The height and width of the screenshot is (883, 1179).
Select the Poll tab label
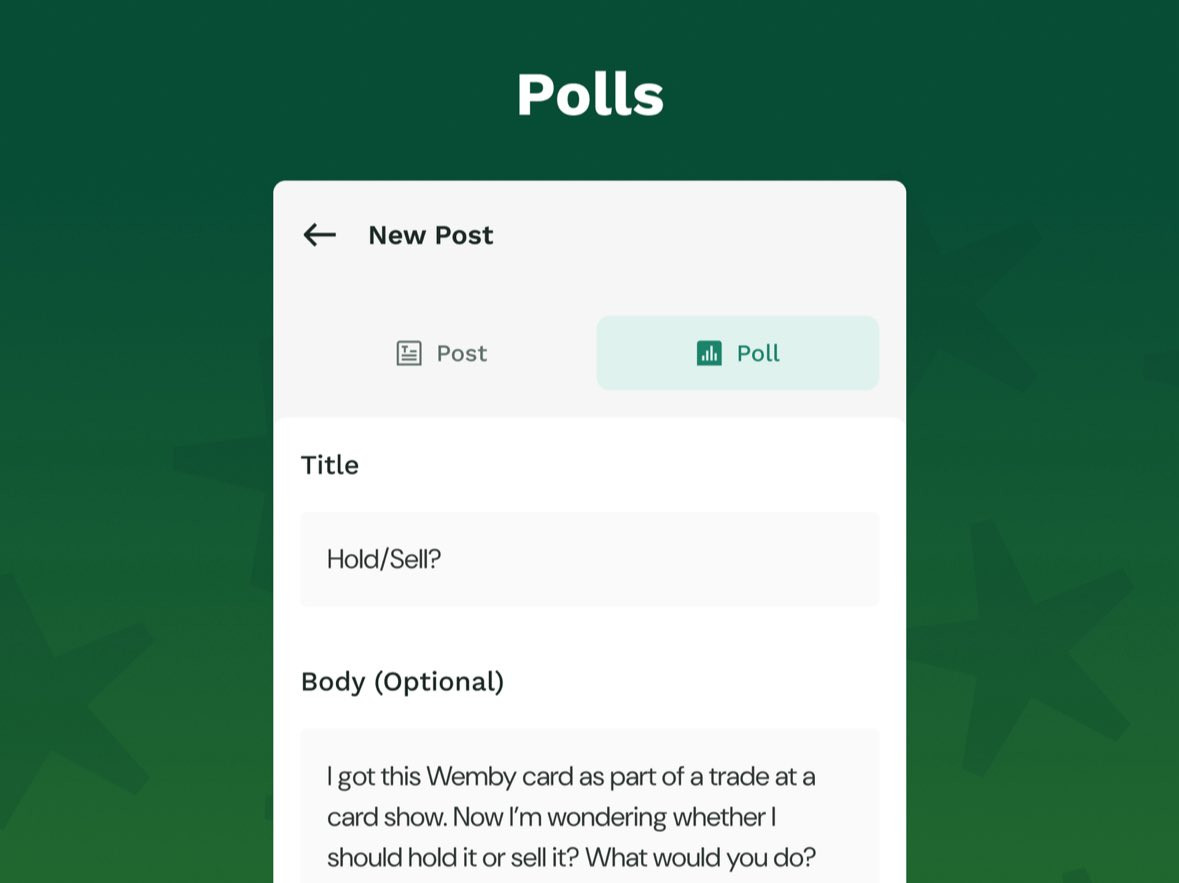(758, 353)
